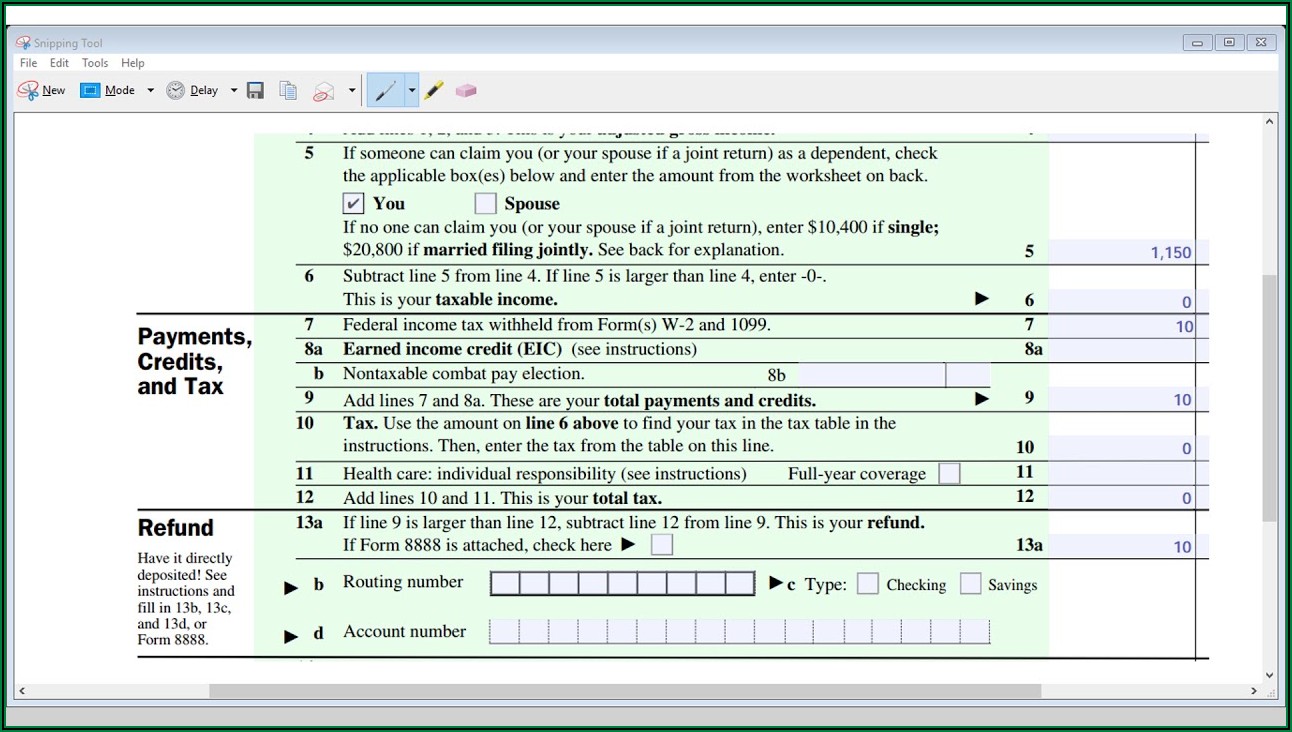Open the Tools menu
The height and width of the screenshot is (732, 1292).
pyautogui.click(x=95, y=63)
